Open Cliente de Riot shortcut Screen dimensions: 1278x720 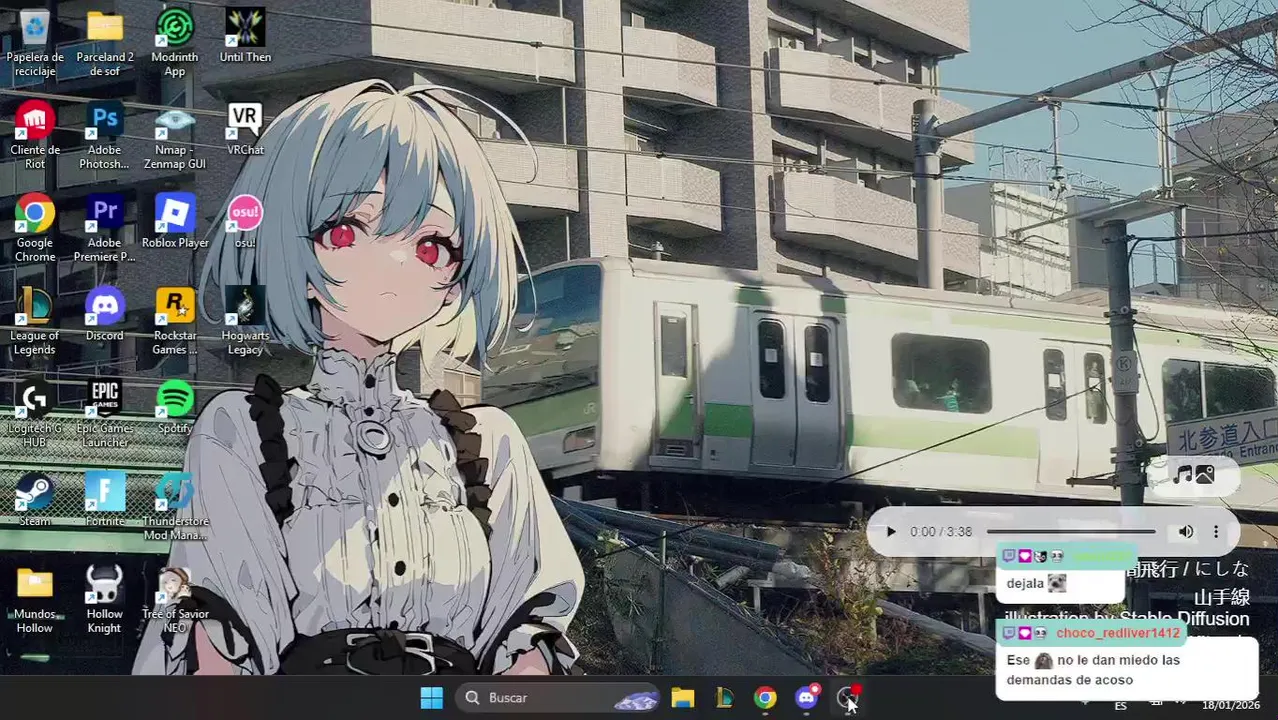coord(35,135)
